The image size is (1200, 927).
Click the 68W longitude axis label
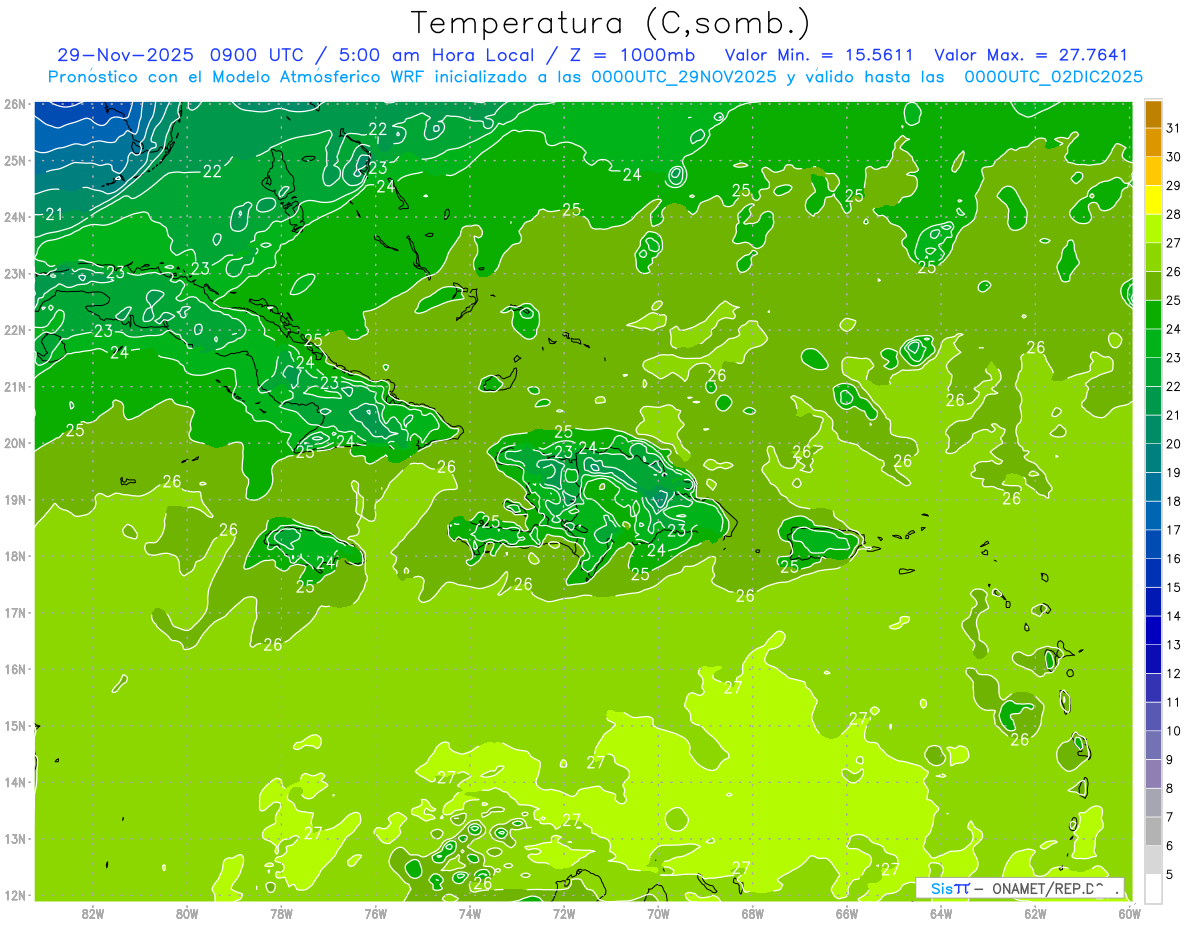(x=753, y=912)
